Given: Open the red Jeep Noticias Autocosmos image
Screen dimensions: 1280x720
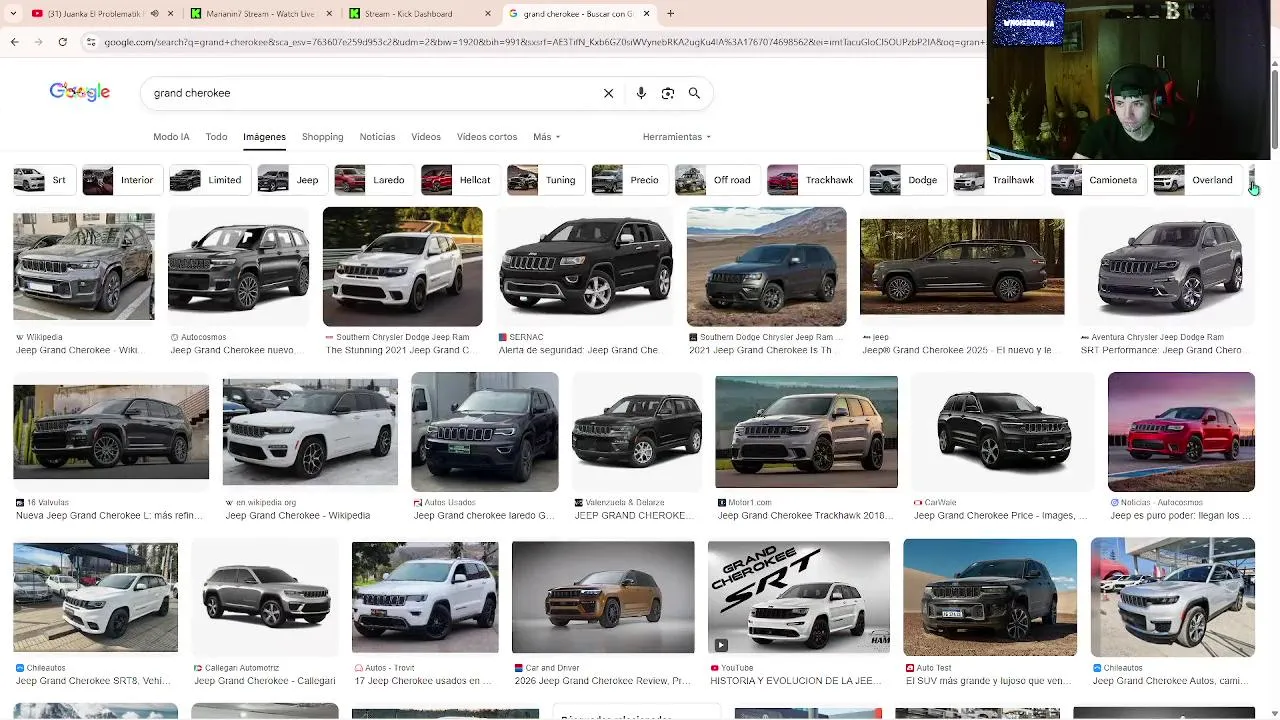Looking at the screenshot, I should tap(1181, 432).
